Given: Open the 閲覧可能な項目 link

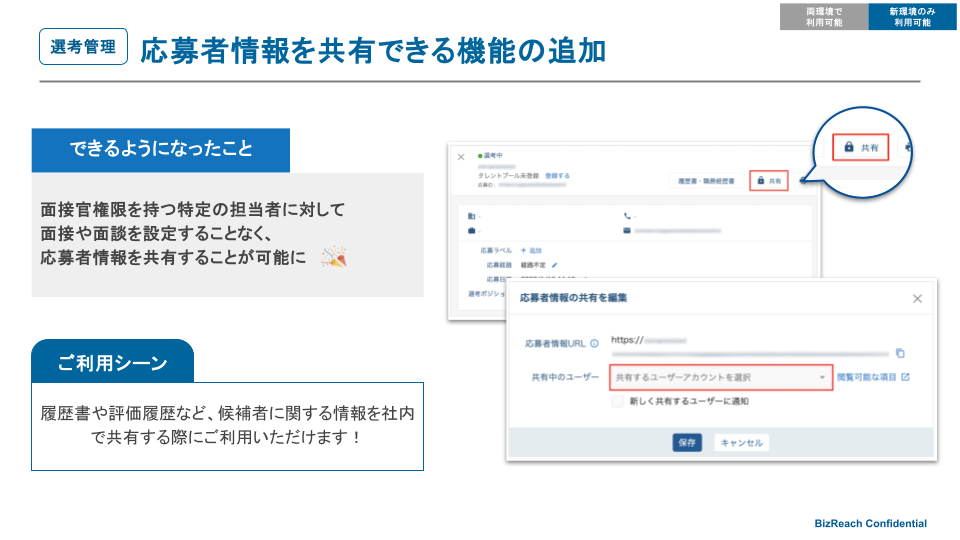Looking at the screenshot, I should click(x=866, y=377).
